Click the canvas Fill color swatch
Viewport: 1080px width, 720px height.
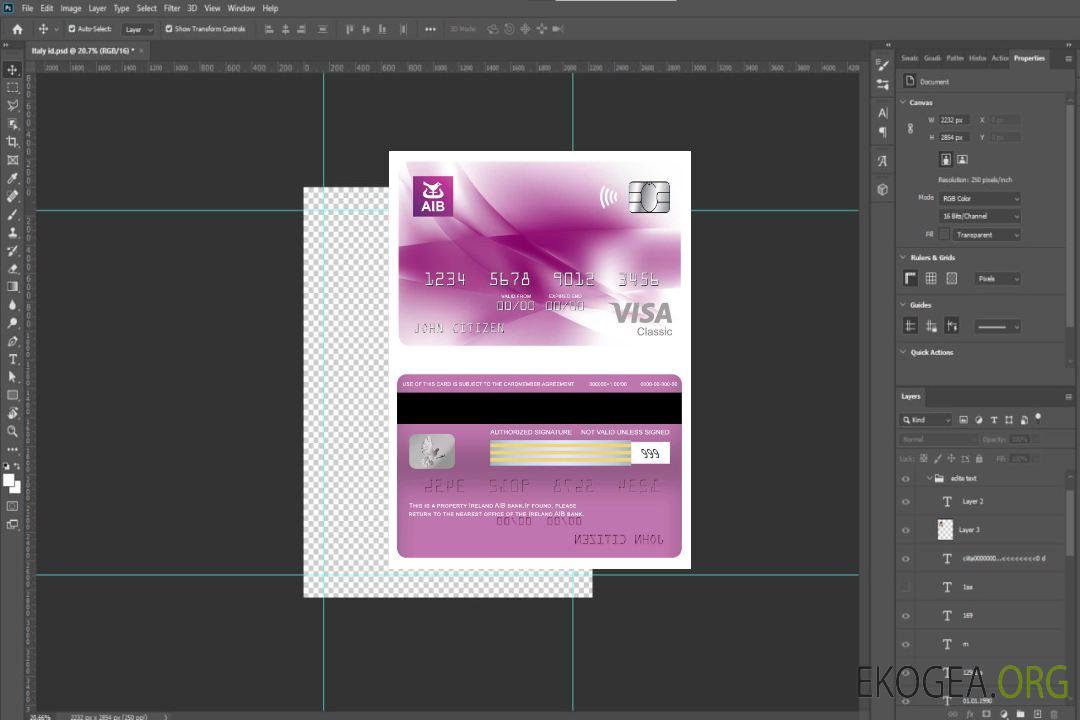coord(944,235)
